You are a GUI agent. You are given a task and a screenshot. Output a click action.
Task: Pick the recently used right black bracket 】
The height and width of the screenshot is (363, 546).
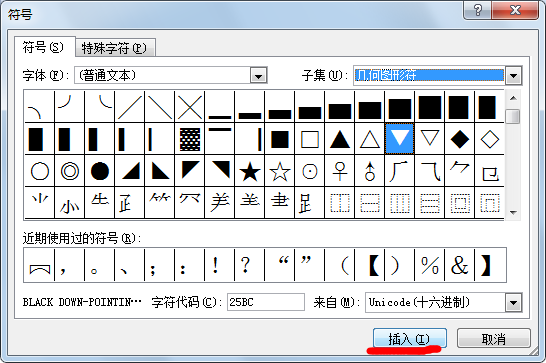[490, 265]
